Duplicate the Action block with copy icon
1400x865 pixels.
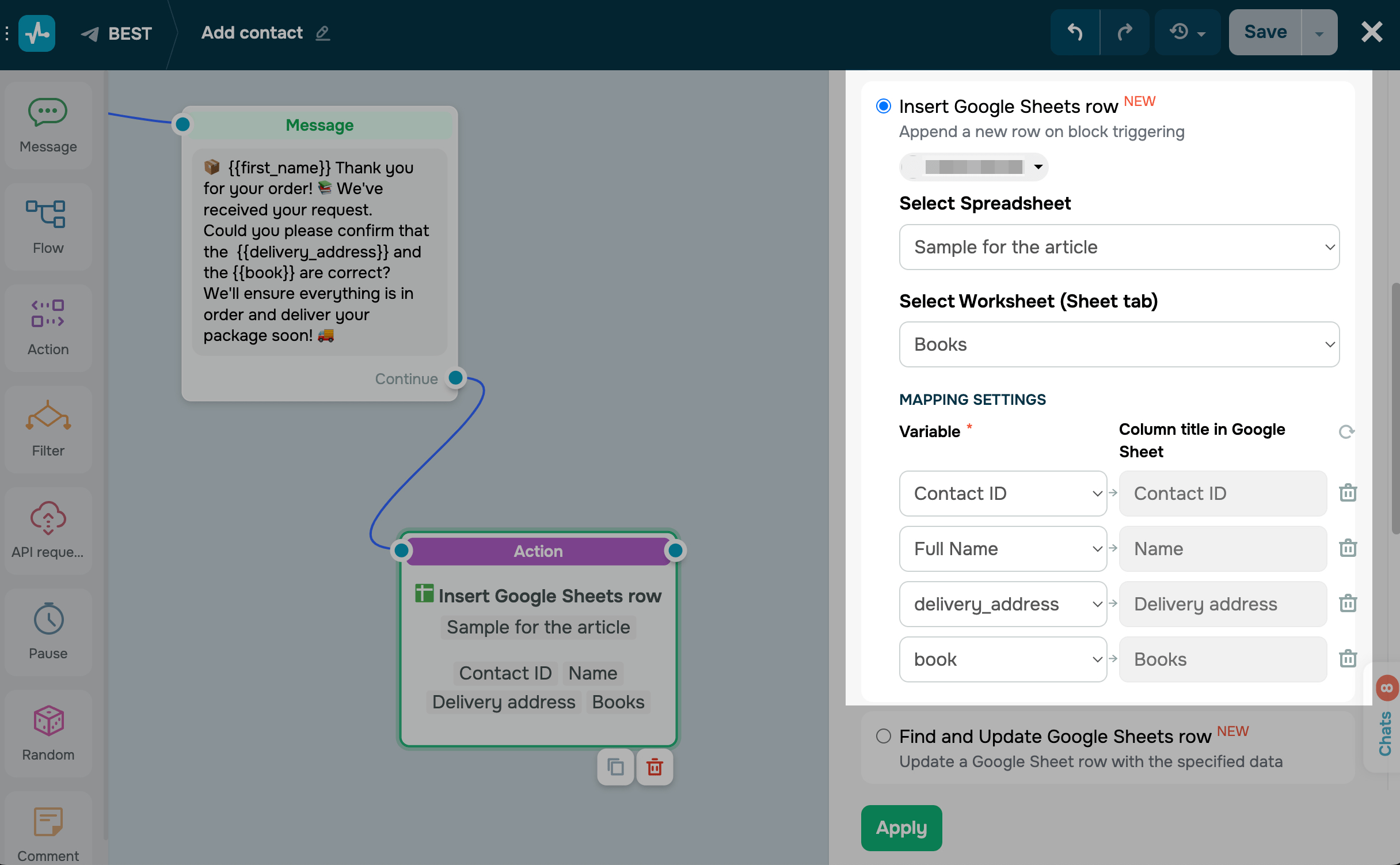pyautogui.click(x=615, y=767)
